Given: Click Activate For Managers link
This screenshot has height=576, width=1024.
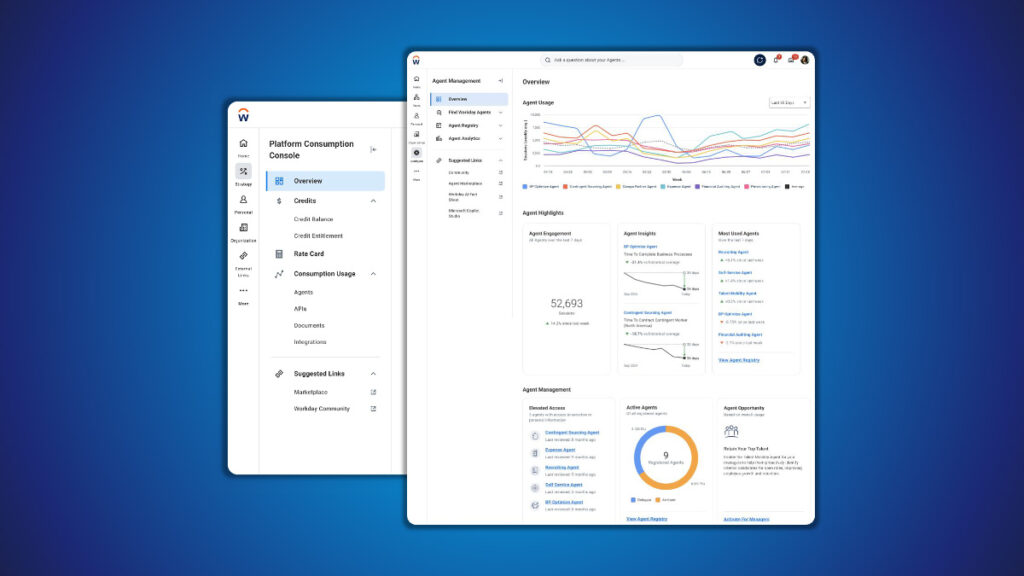Looking at the screenshot, I should pos(746,519).
